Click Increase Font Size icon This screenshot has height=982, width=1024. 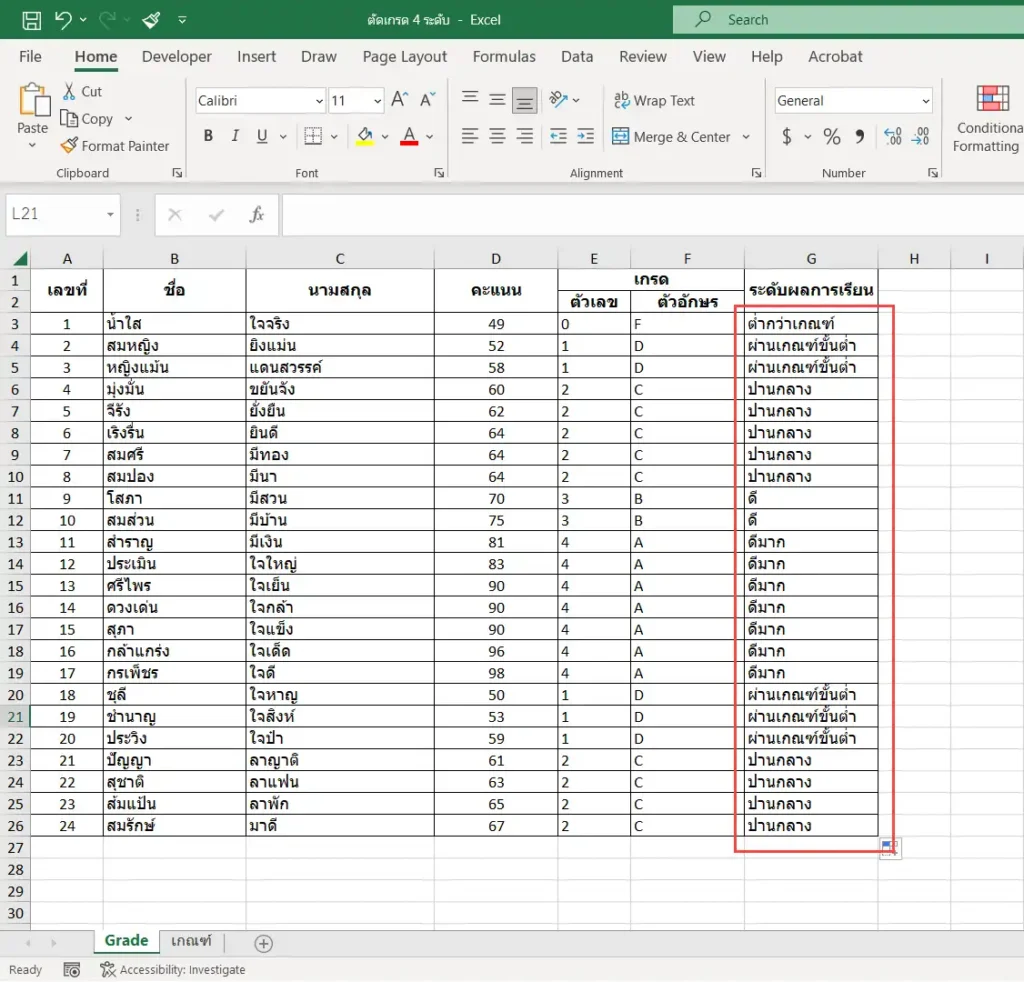coord(399,99)
